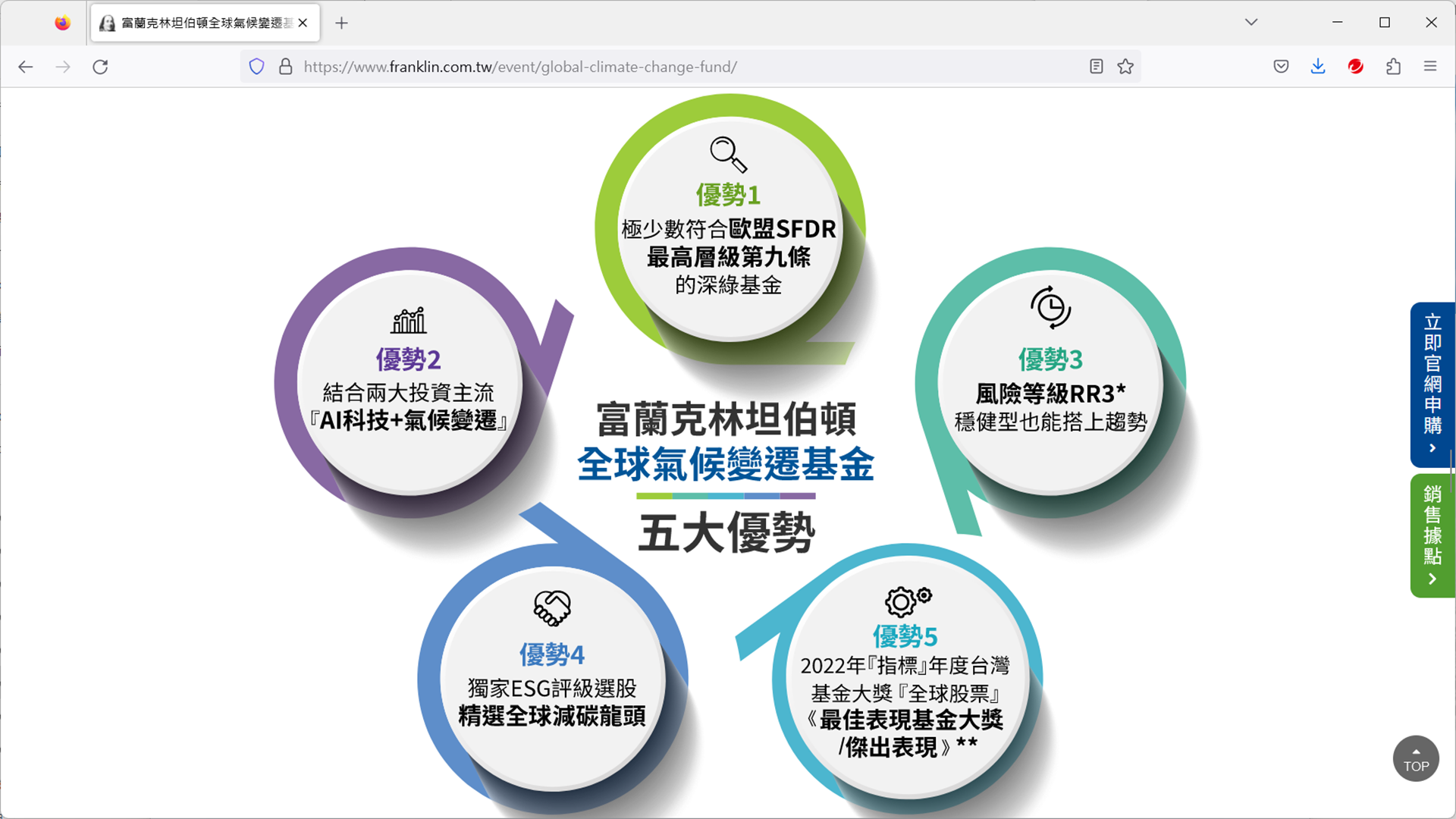This screenshot has height=819, width=1456.
Task: Click the 優勢1 heading
Action: 728,195
